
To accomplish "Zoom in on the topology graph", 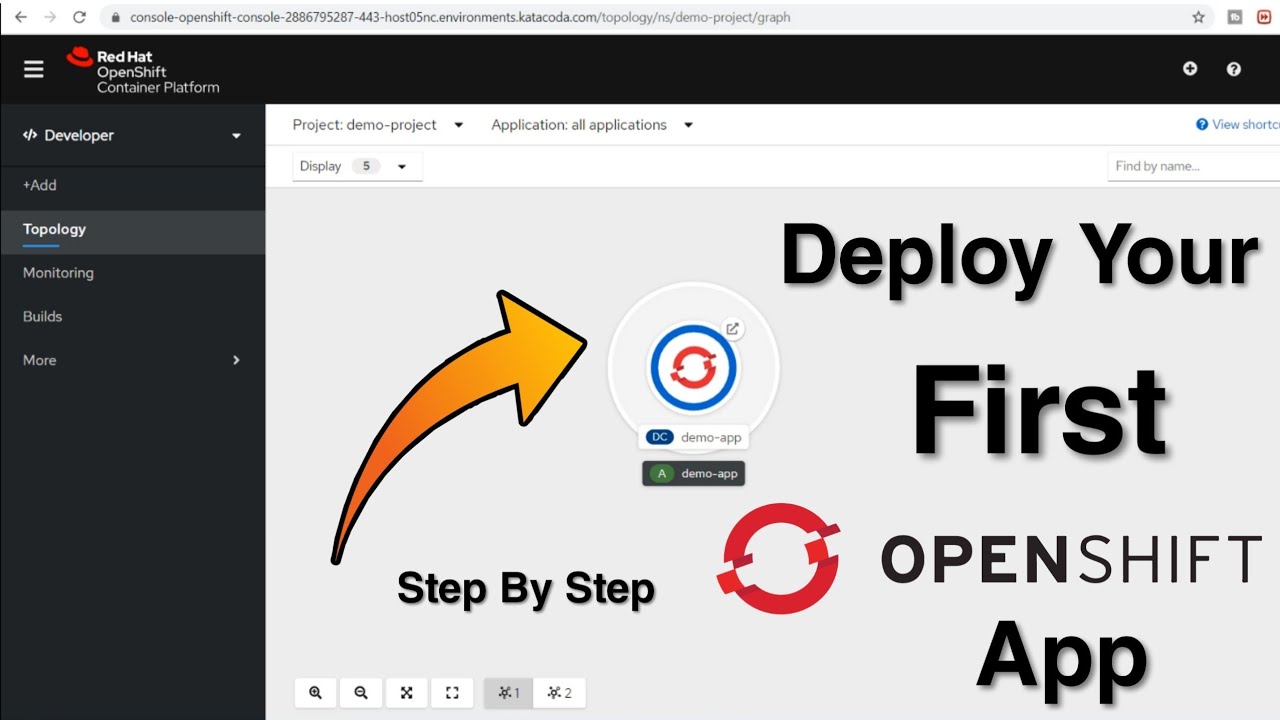I will 315,693.
